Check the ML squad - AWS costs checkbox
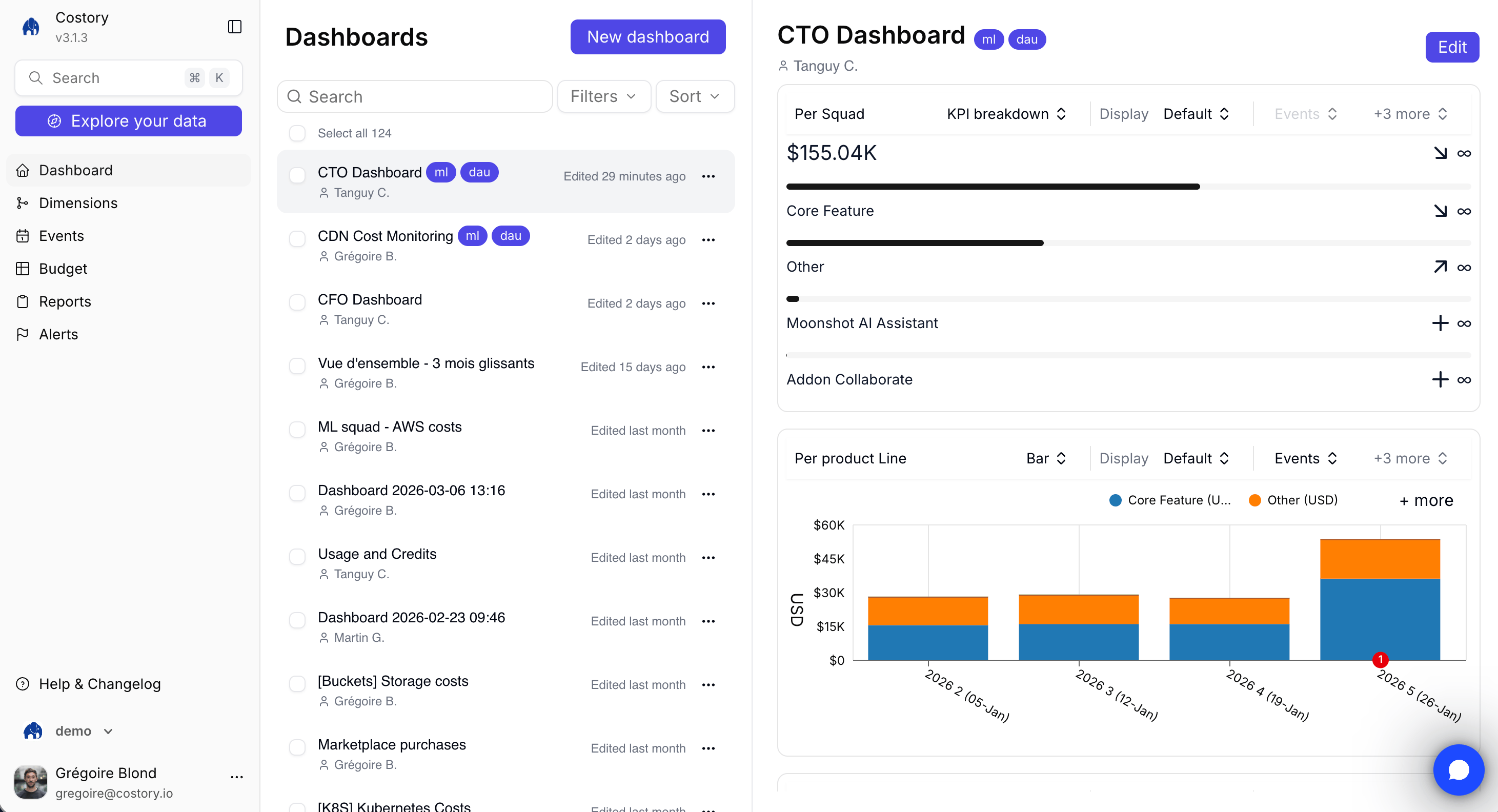 tap(297, 430)
